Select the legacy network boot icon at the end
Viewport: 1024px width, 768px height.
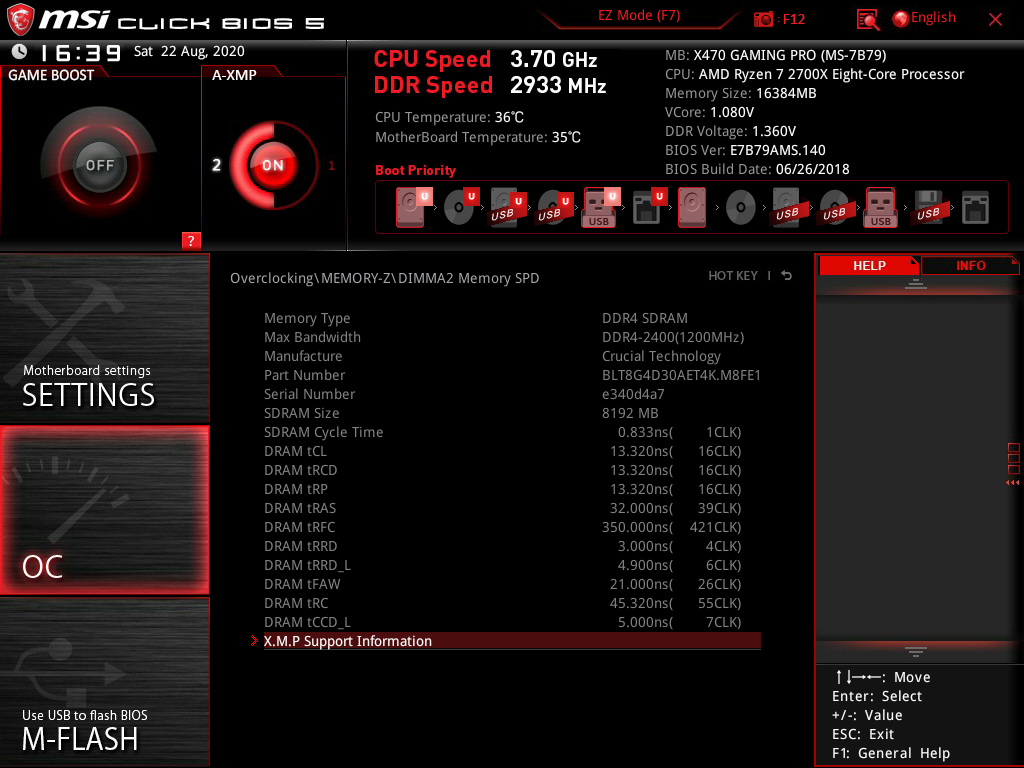coord(975,207)
